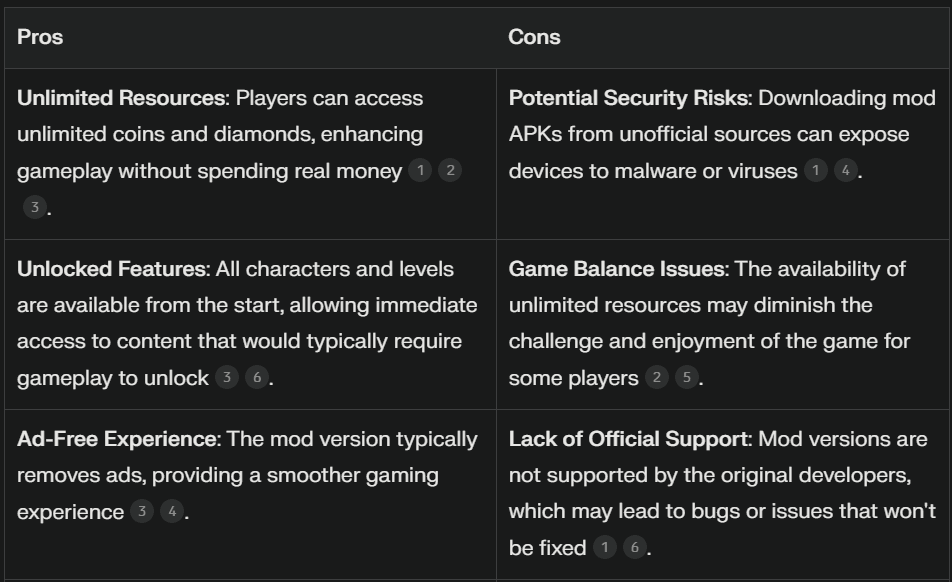The height and width of the screenshot is (582, 952).
Task: Select the Pros column header
Action: [x=40, y=37]
